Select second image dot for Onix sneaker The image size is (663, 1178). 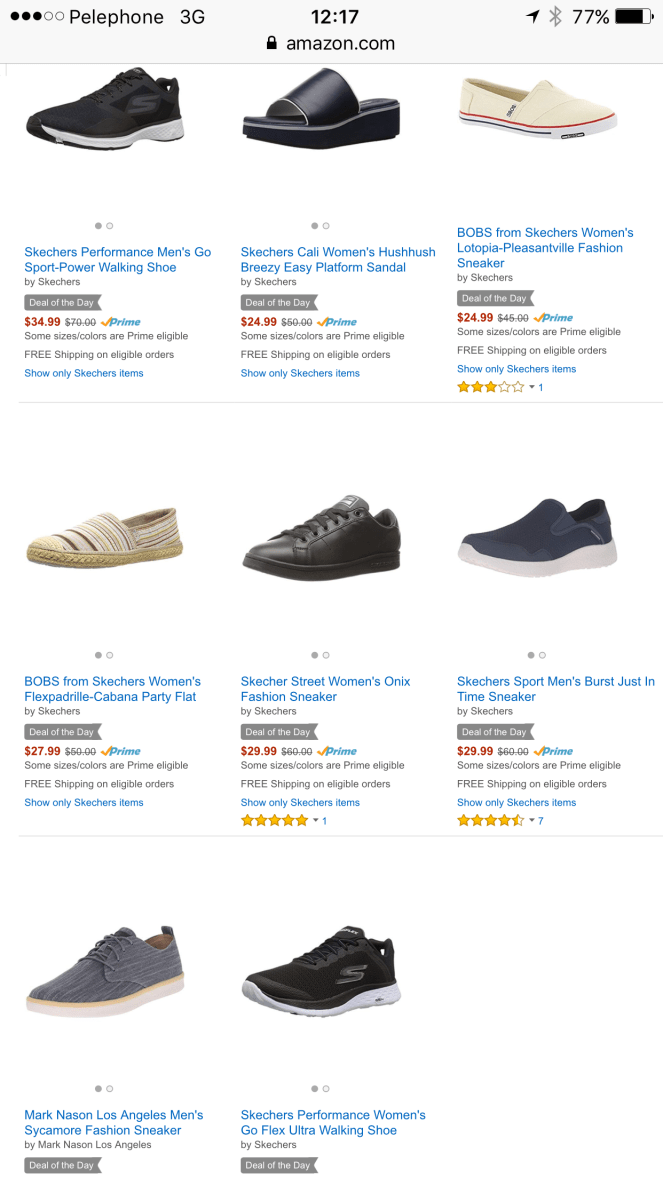[x=326, y=655]
